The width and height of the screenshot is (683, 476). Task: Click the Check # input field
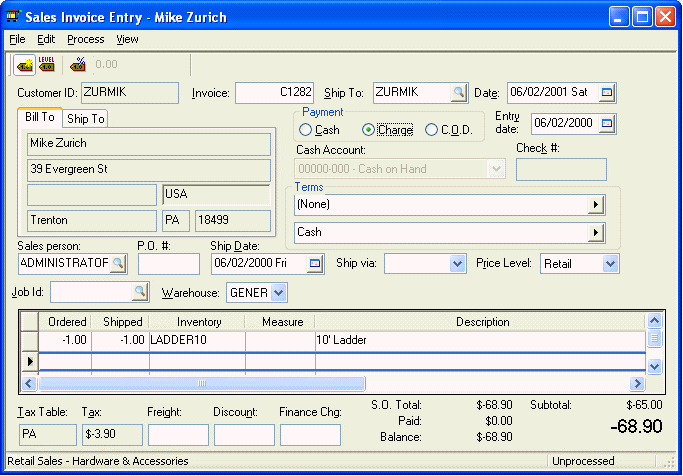click(561, 169)
